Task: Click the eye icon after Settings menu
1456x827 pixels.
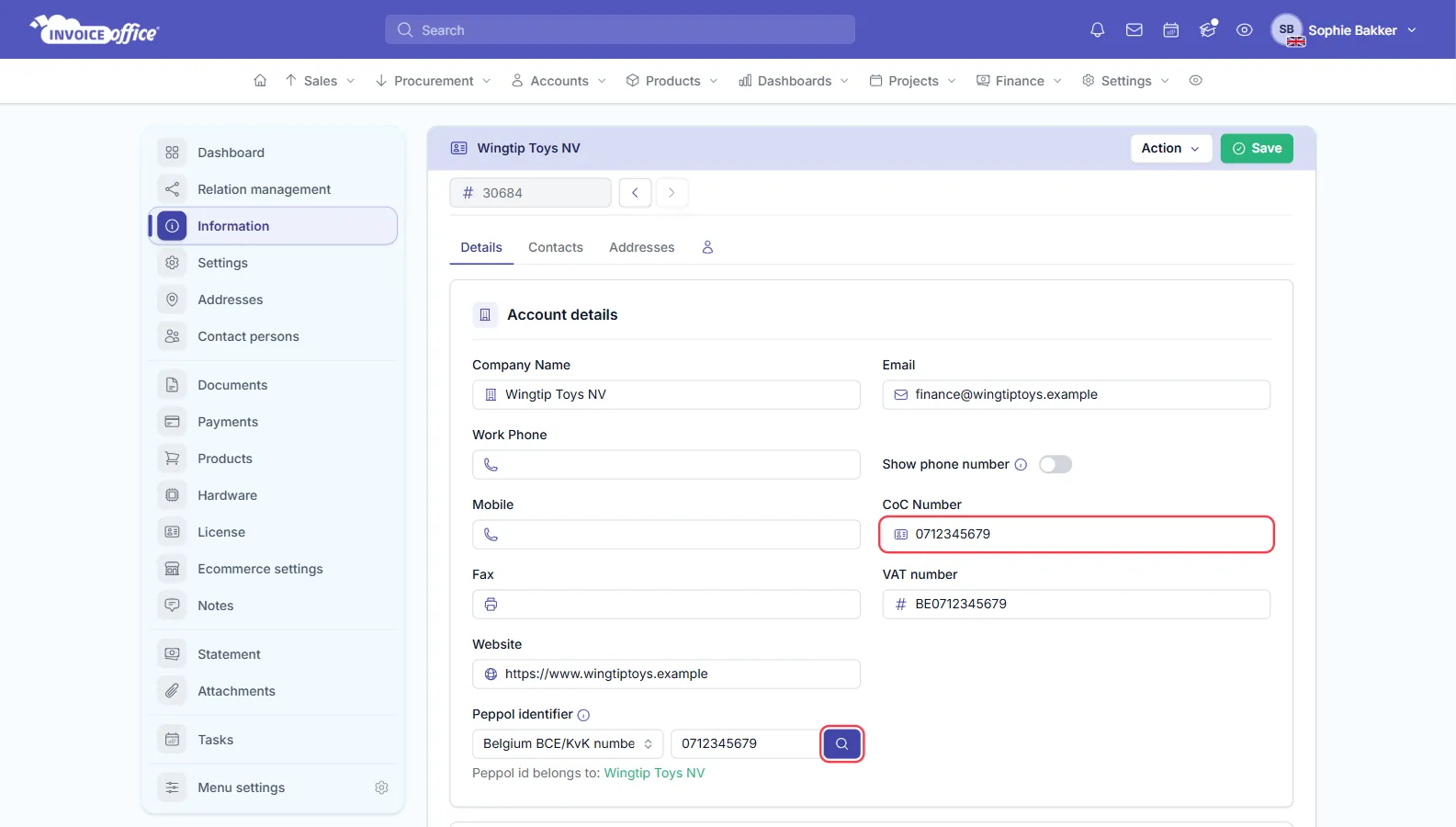Action: point(1195,81)
